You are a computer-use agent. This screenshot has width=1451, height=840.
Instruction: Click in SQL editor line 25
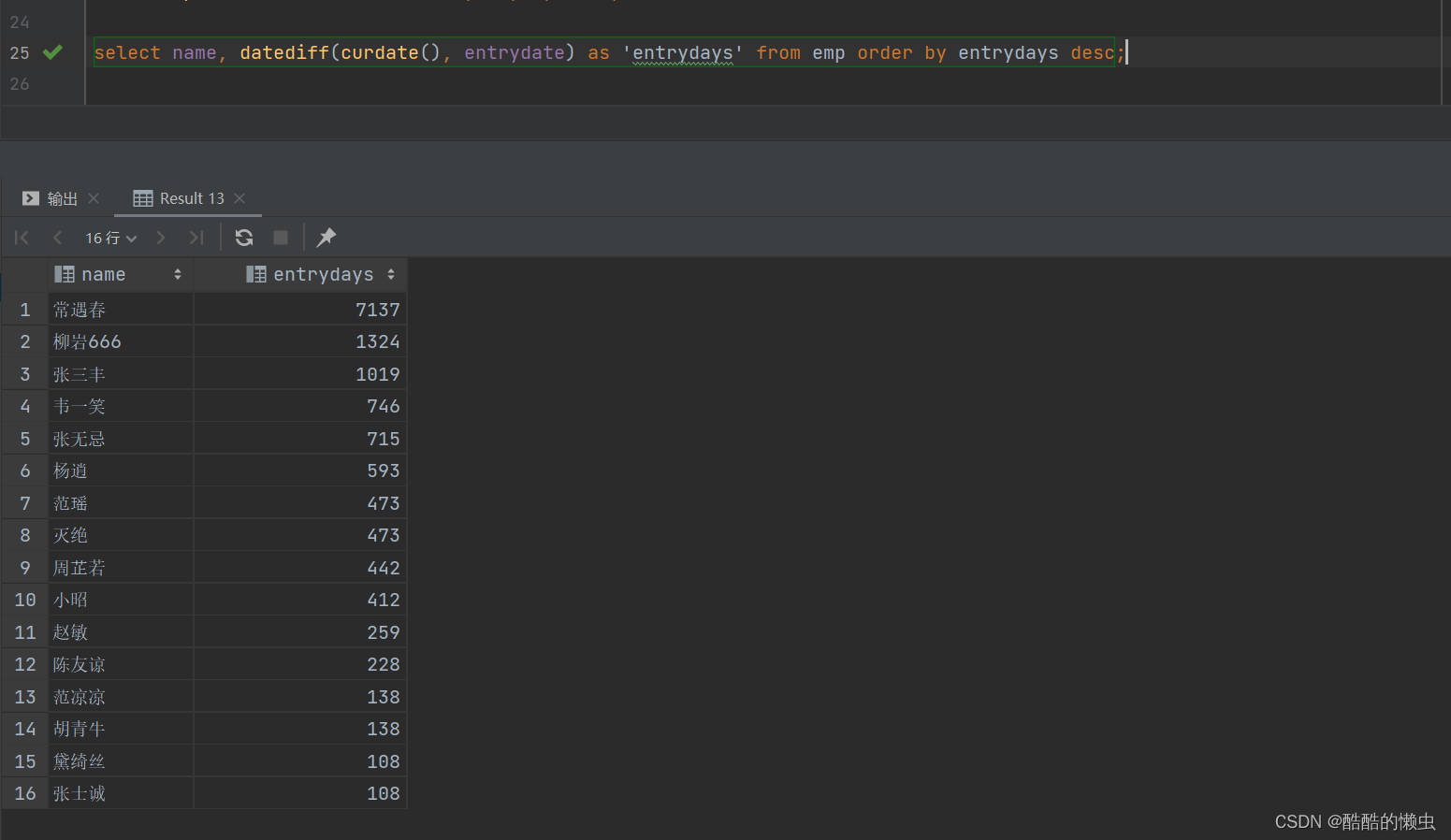[x=608, y=52]
